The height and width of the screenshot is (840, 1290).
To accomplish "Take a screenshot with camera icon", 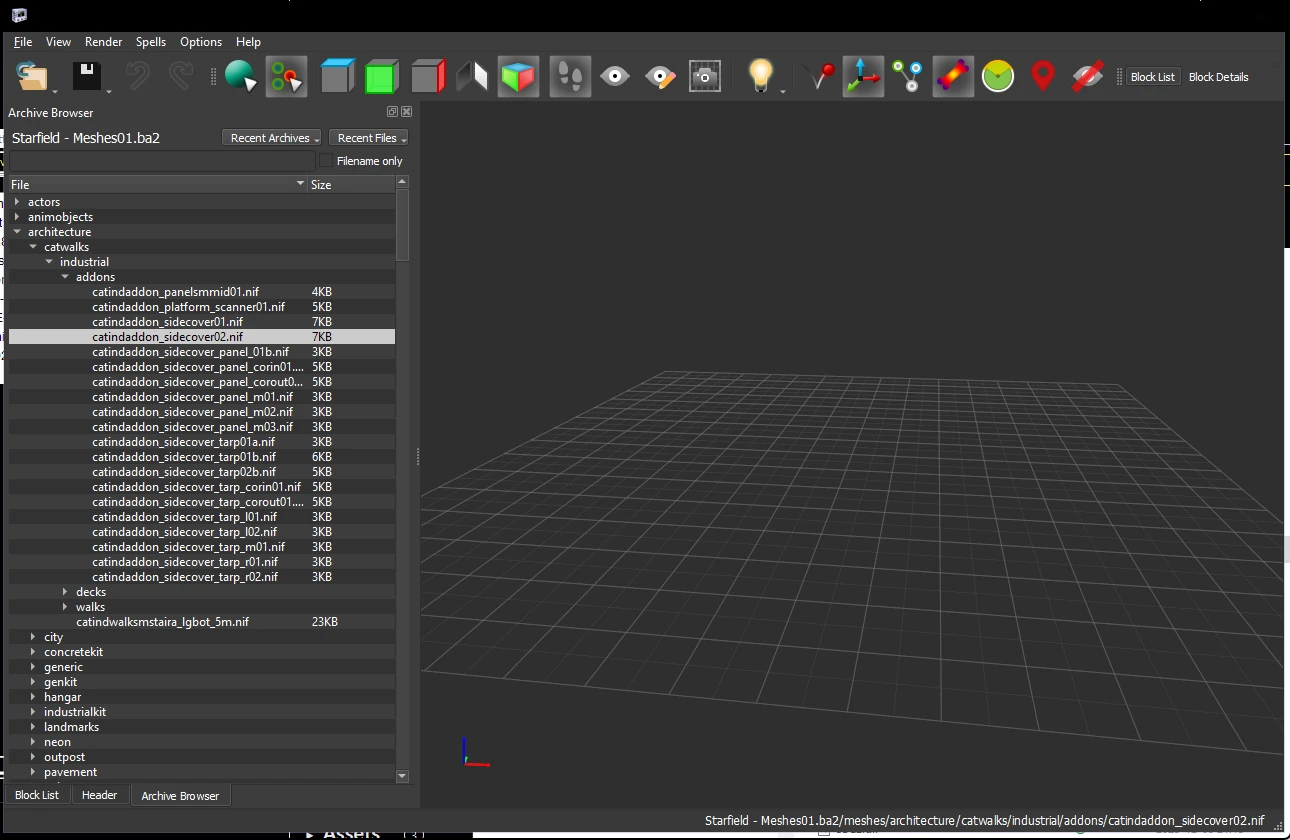I will coord(705,76).
